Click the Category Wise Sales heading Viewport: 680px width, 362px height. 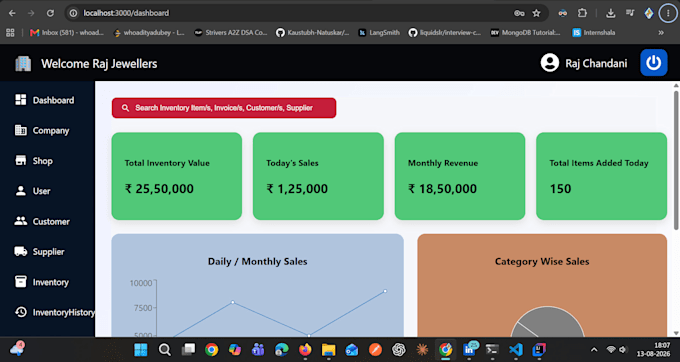[542, 261]
